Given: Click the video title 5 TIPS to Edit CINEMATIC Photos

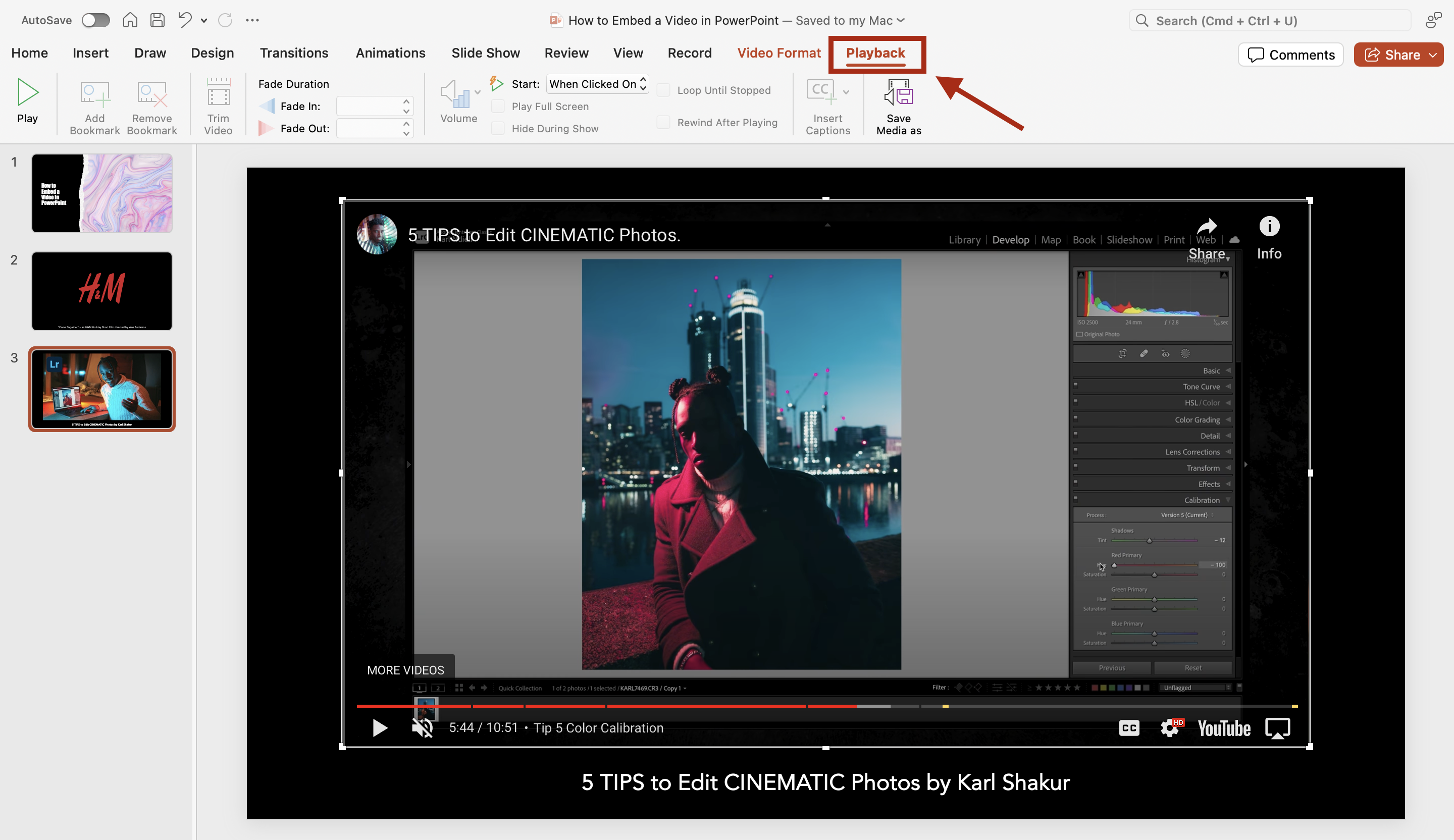Looking at the screenshot, I should [544, 235].
